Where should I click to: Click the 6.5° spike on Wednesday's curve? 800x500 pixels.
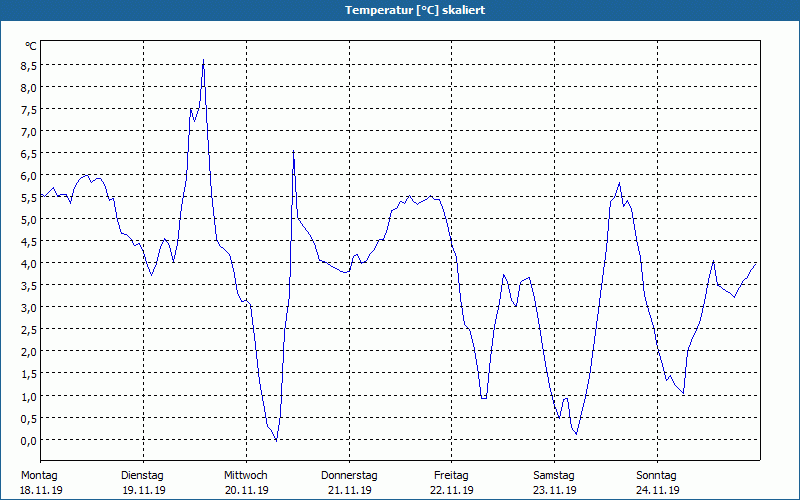pos(293,151)
